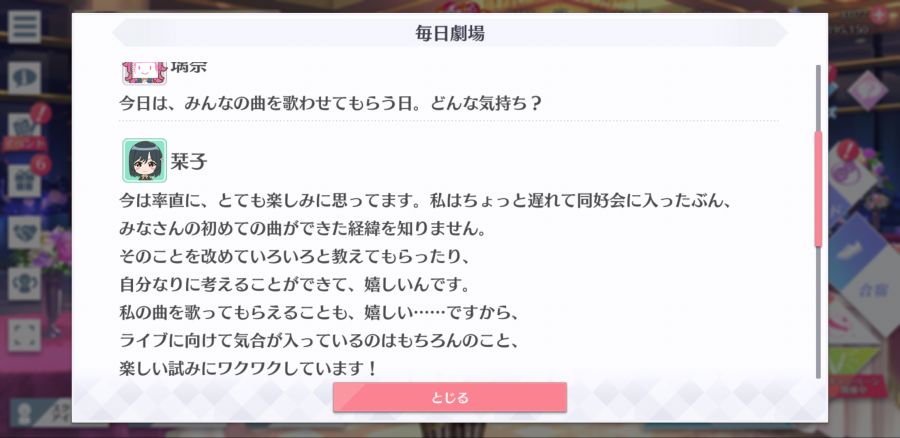Tap the 璃奈 board avatar

(144, 73)
